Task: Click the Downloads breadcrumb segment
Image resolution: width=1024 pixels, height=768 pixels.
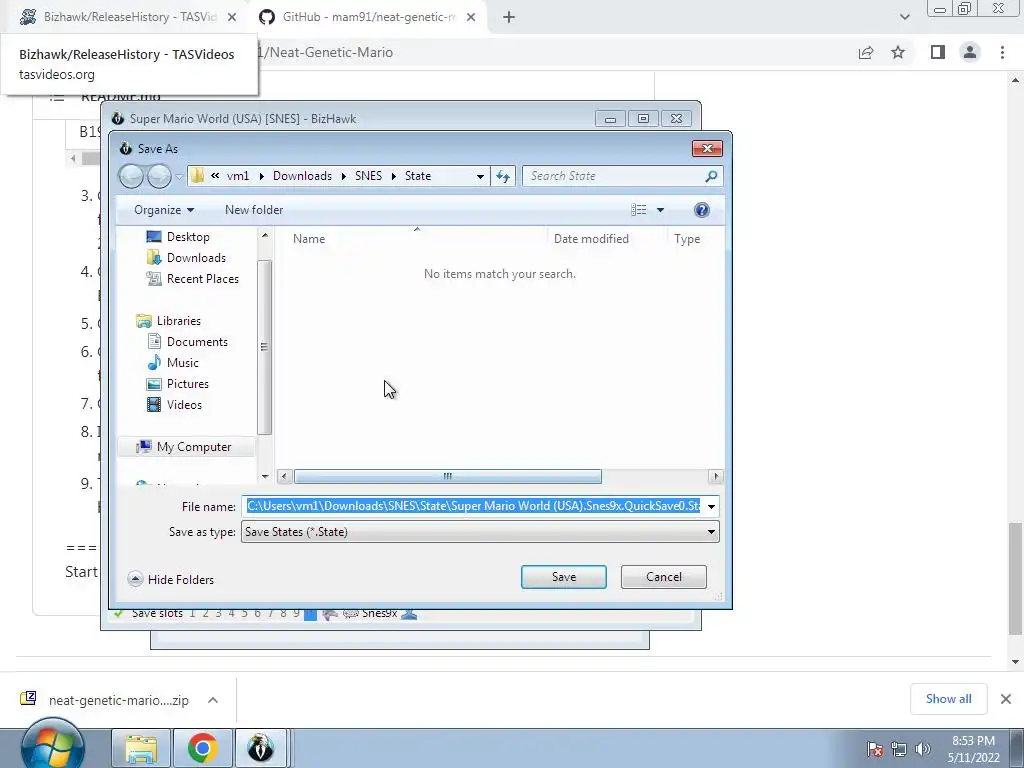Action: [x=302, y=176]
